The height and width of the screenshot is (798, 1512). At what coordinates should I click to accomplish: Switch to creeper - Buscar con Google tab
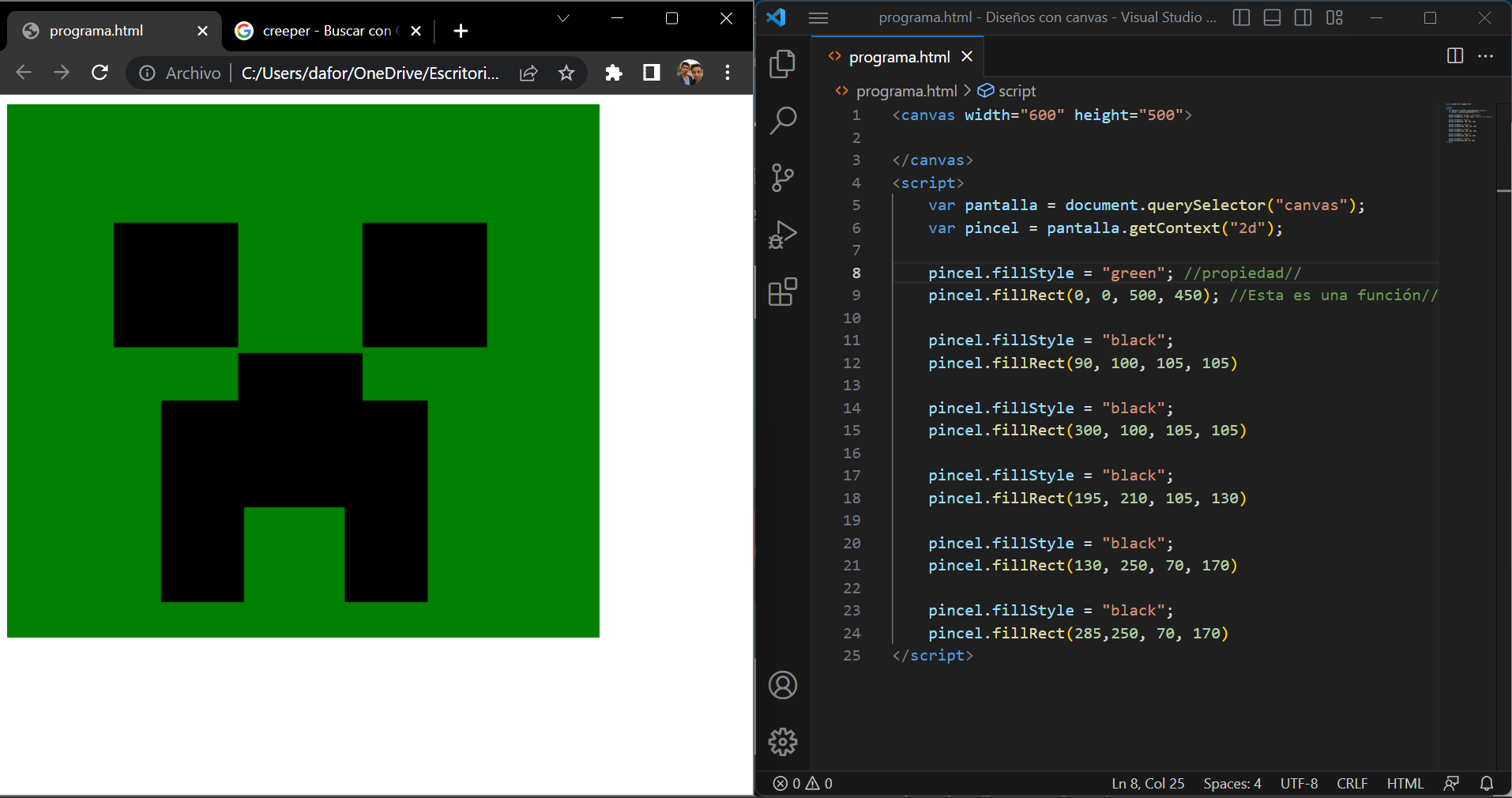point(326,31)
